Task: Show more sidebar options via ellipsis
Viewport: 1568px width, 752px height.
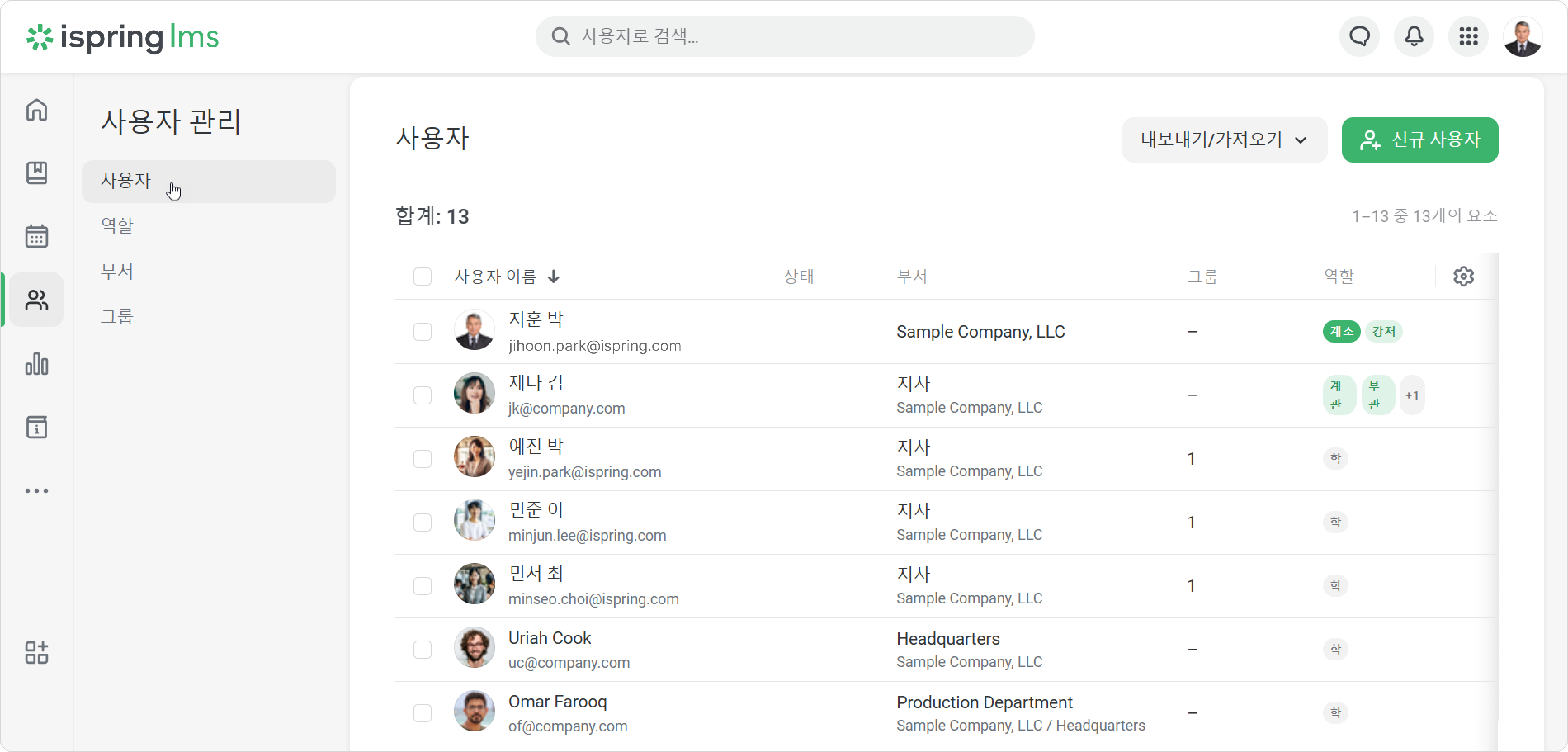Action: [x=37, y=491]
